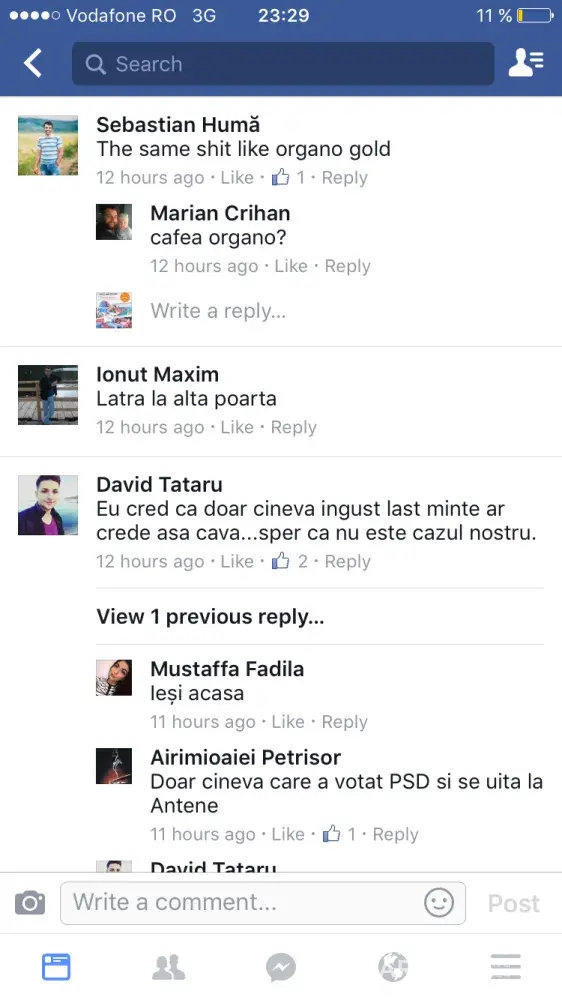This screenshot has width=562, height=1000.
Task: Open the Notifications globe icon
Action: (393, 967)
